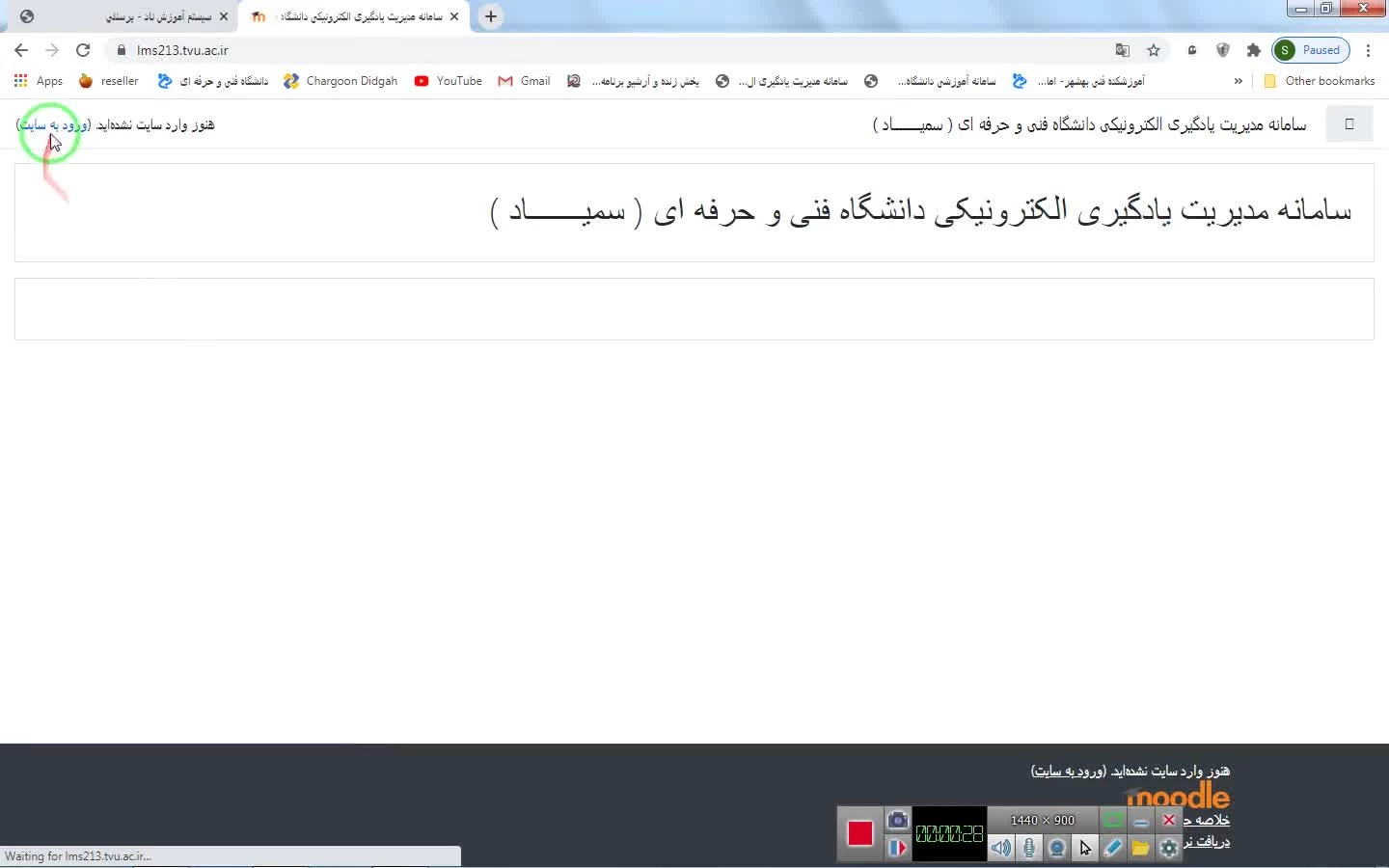Close the recorder toolbar with red X
The image size is (1389, 868).
[1169, 820]
